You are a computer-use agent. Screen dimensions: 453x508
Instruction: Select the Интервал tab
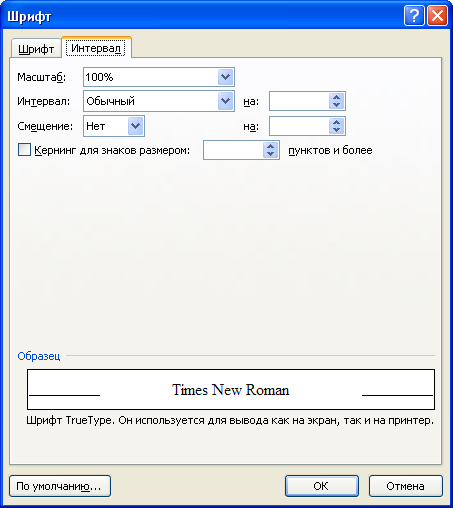click(96, 48)
